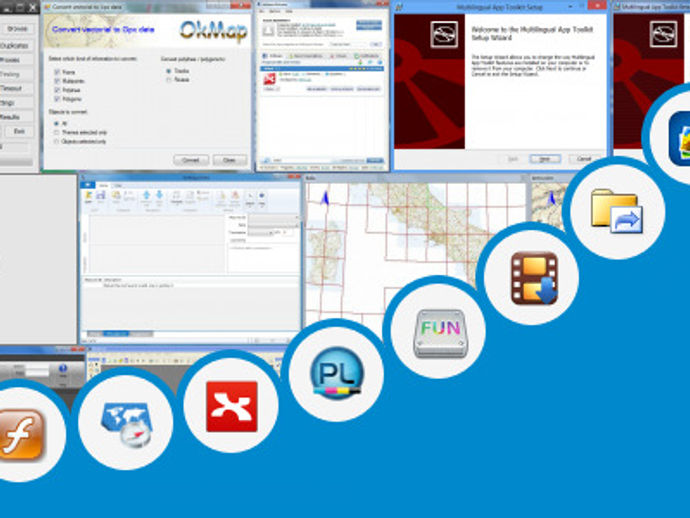Toggle the Polylines checkbox in OkMap dialog

(x=57, y=90)
